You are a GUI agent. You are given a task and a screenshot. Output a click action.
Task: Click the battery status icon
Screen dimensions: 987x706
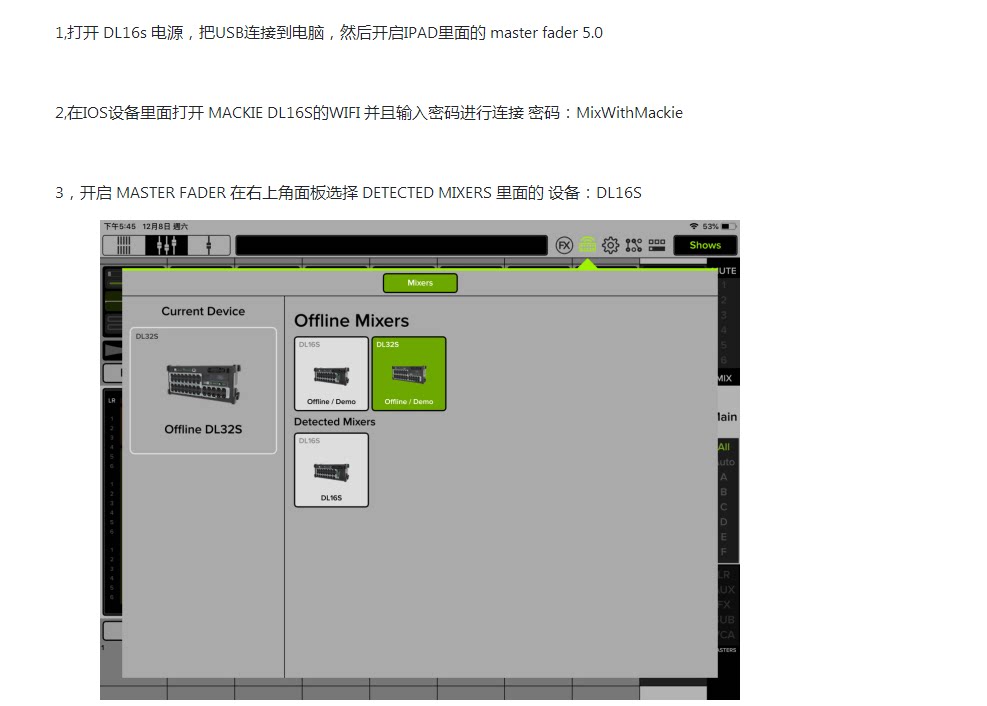729,226
